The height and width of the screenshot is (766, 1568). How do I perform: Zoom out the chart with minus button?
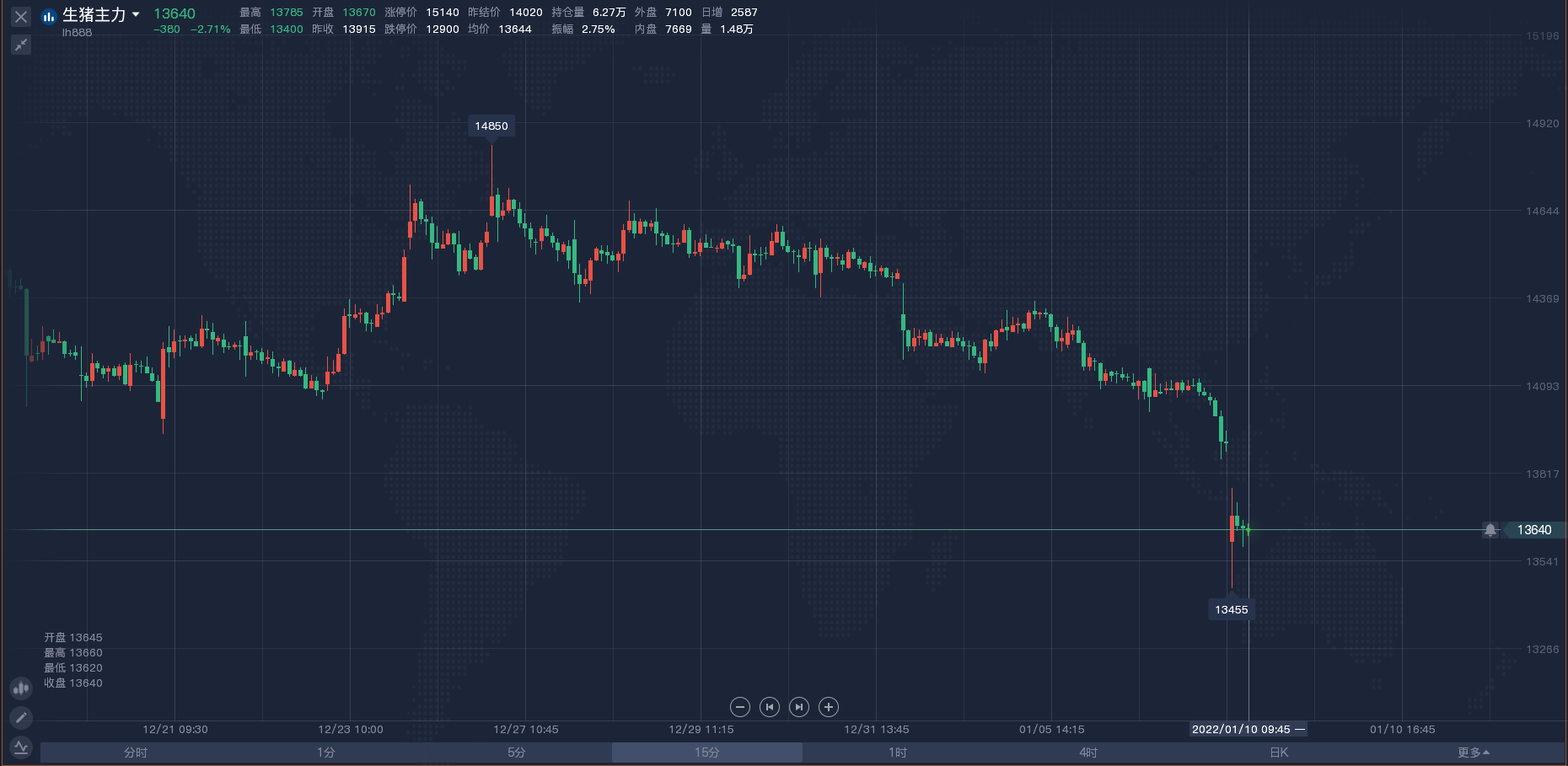tap(740, 707)
